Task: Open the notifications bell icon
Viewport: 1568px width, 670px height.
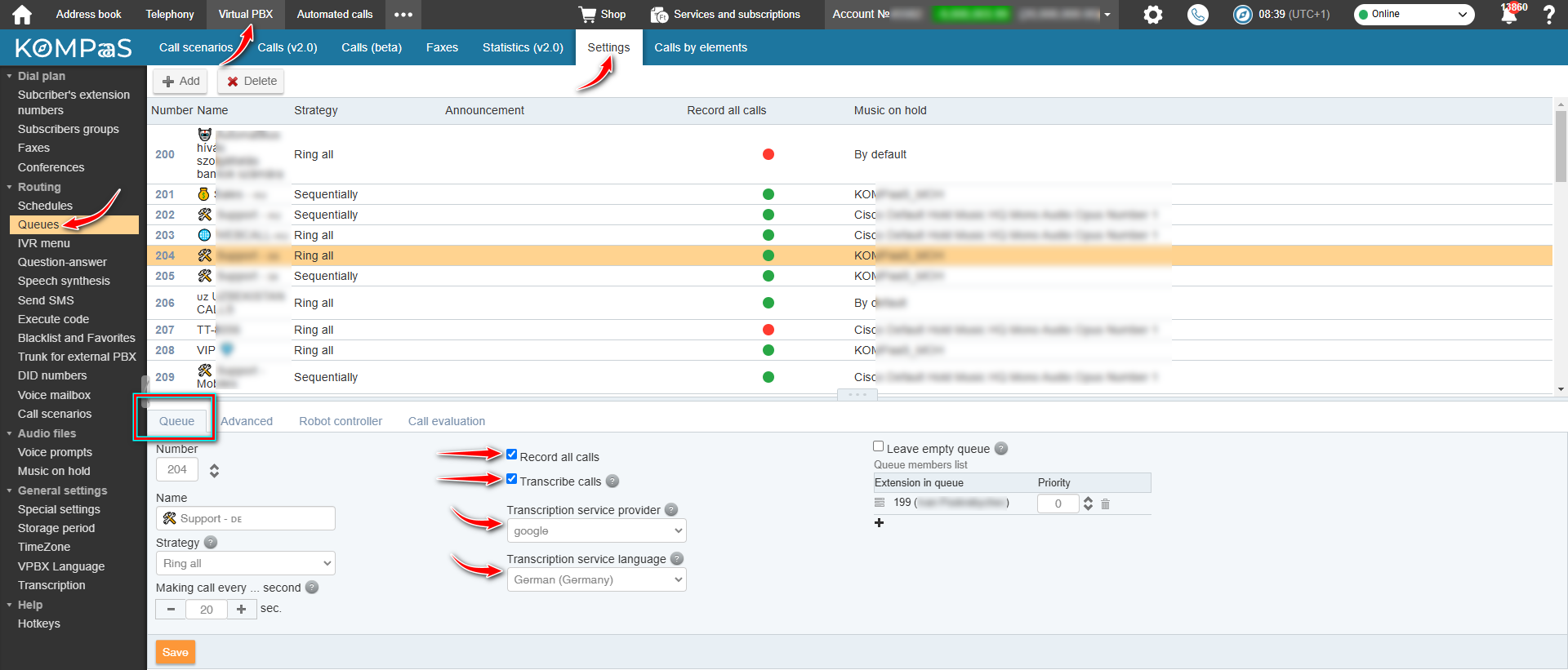Action: 1509,14
